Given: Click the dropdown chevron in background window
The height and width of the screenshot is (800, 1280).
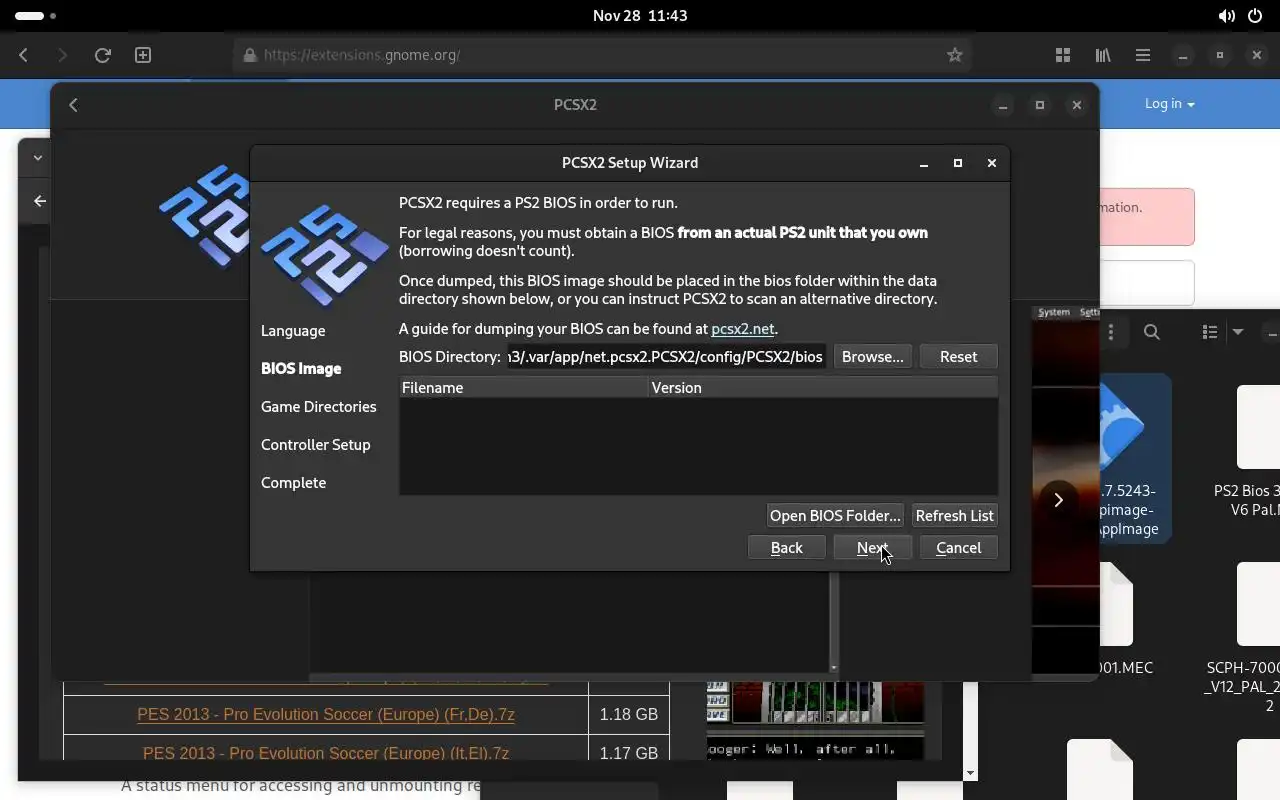Looking at the screenshot, I should (x=37, y=157).
